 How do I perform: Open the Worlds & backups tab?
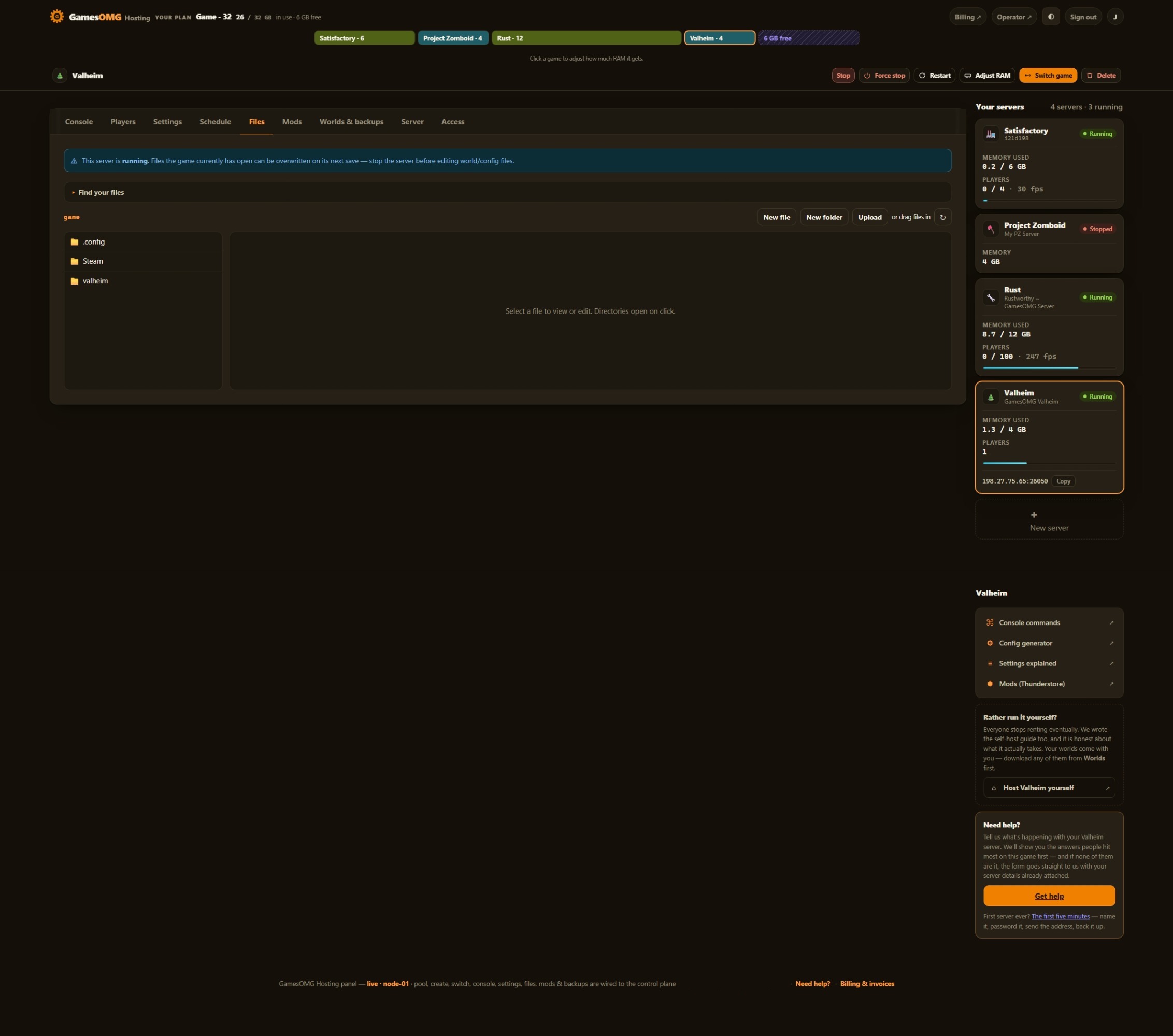pos(351,122)
